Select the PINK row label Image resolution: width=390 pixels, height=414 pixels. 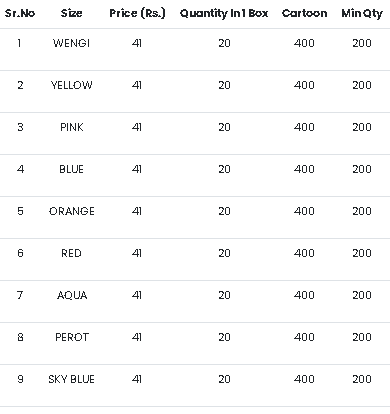click(x=71, y=127)
